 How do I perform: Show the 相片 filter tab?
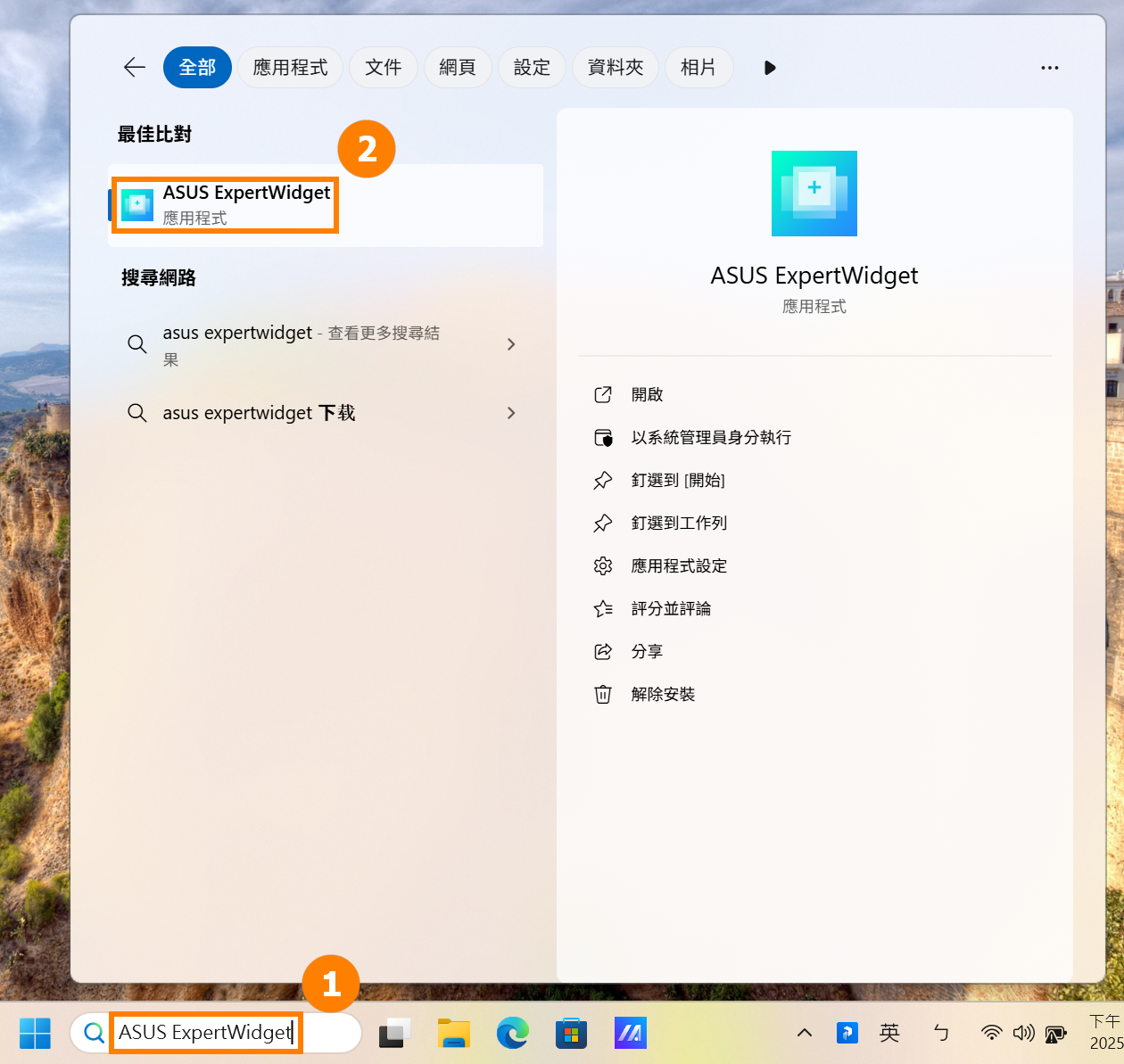click(x=698, y=68)
